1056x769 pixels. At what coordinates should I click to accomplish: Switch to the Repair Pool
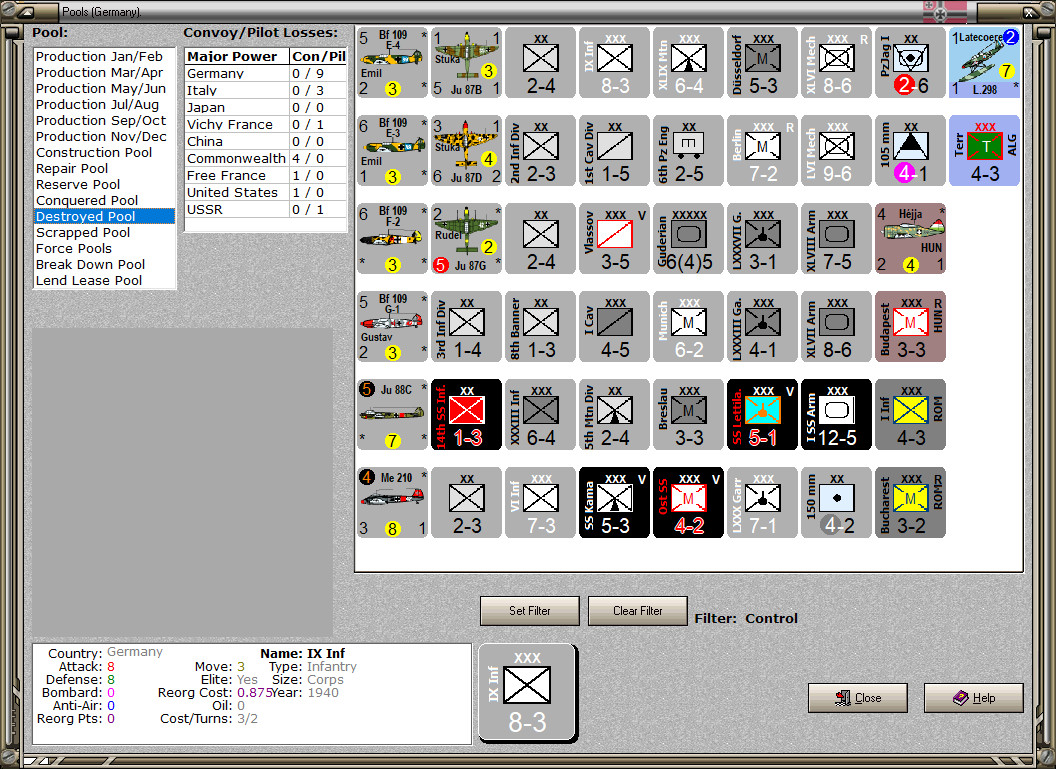click(x=104, y=168)
